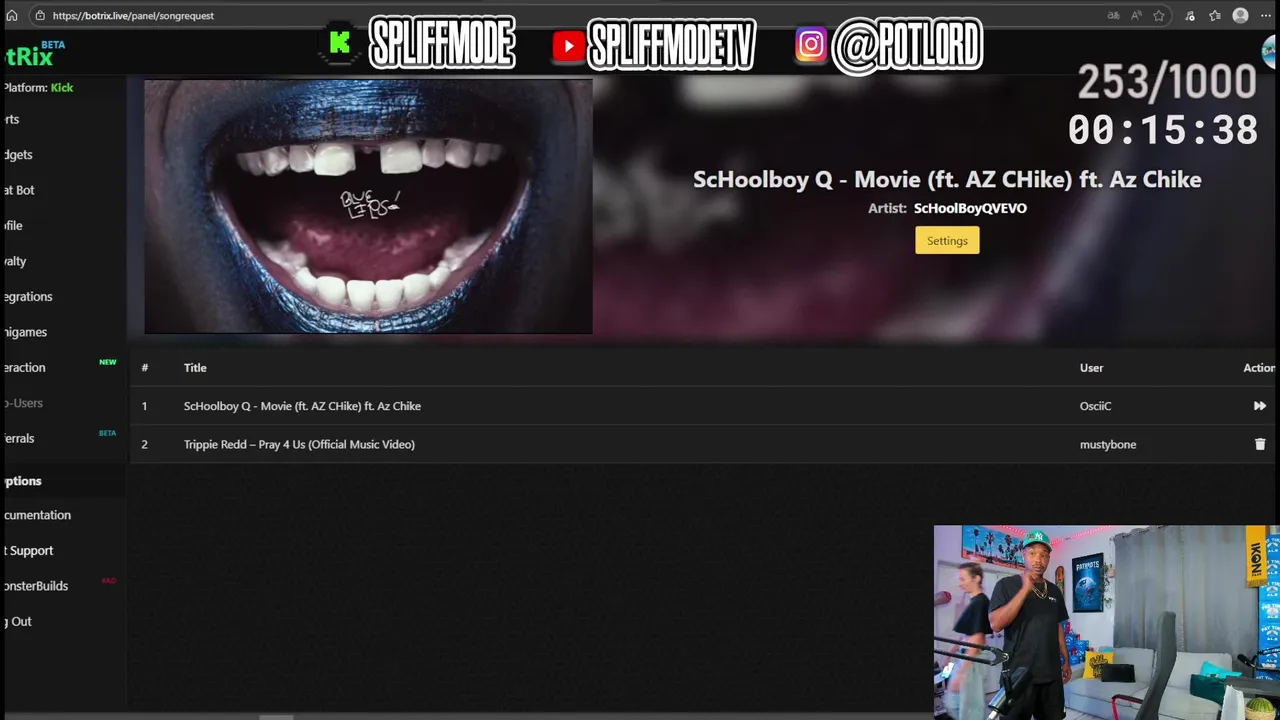Click the ScHoolBoyQVEVO artist name

(970, 208)
